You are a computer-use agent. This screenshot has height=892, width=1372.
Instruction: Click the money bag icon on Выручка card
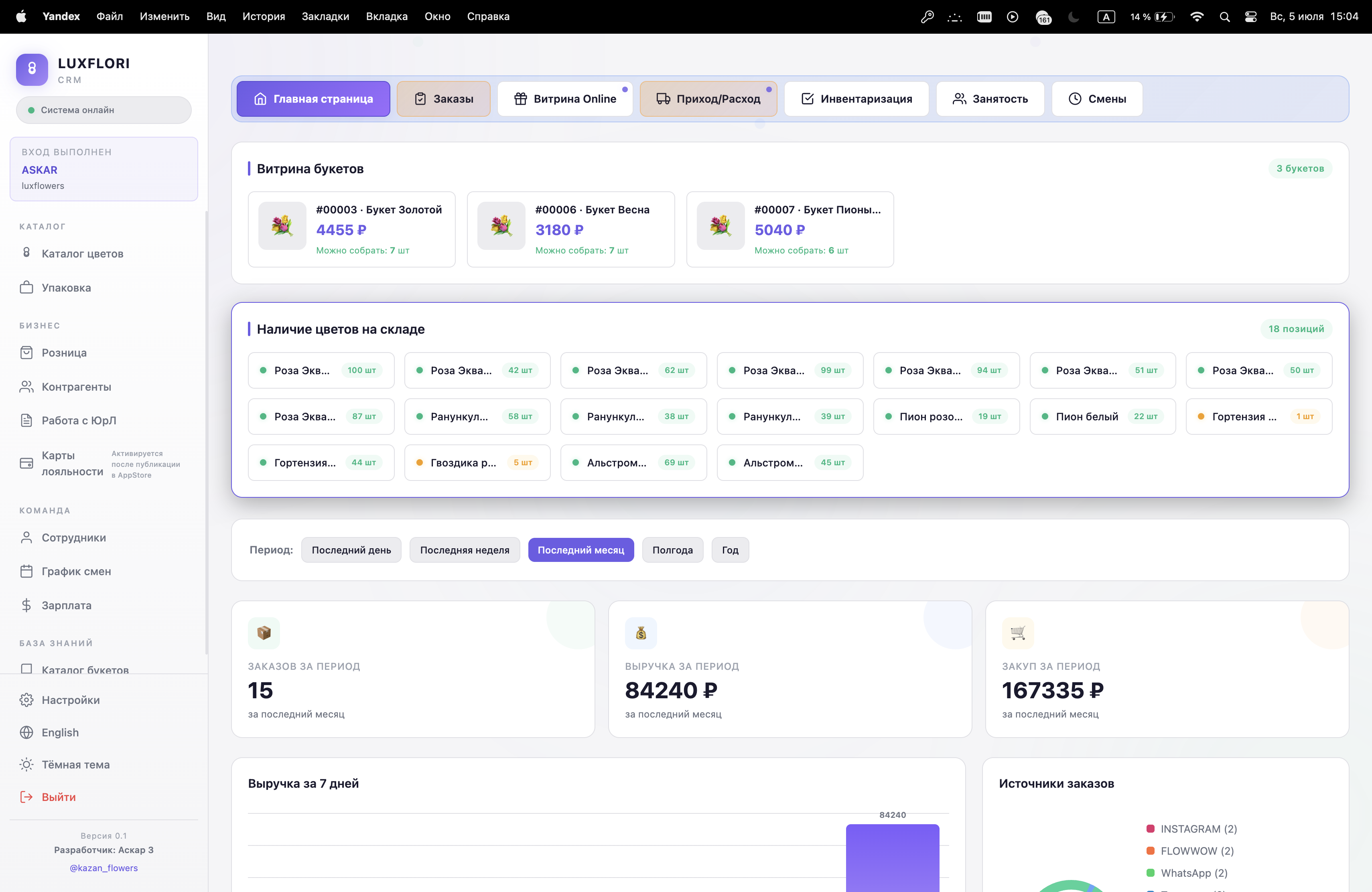click(641, 633)
